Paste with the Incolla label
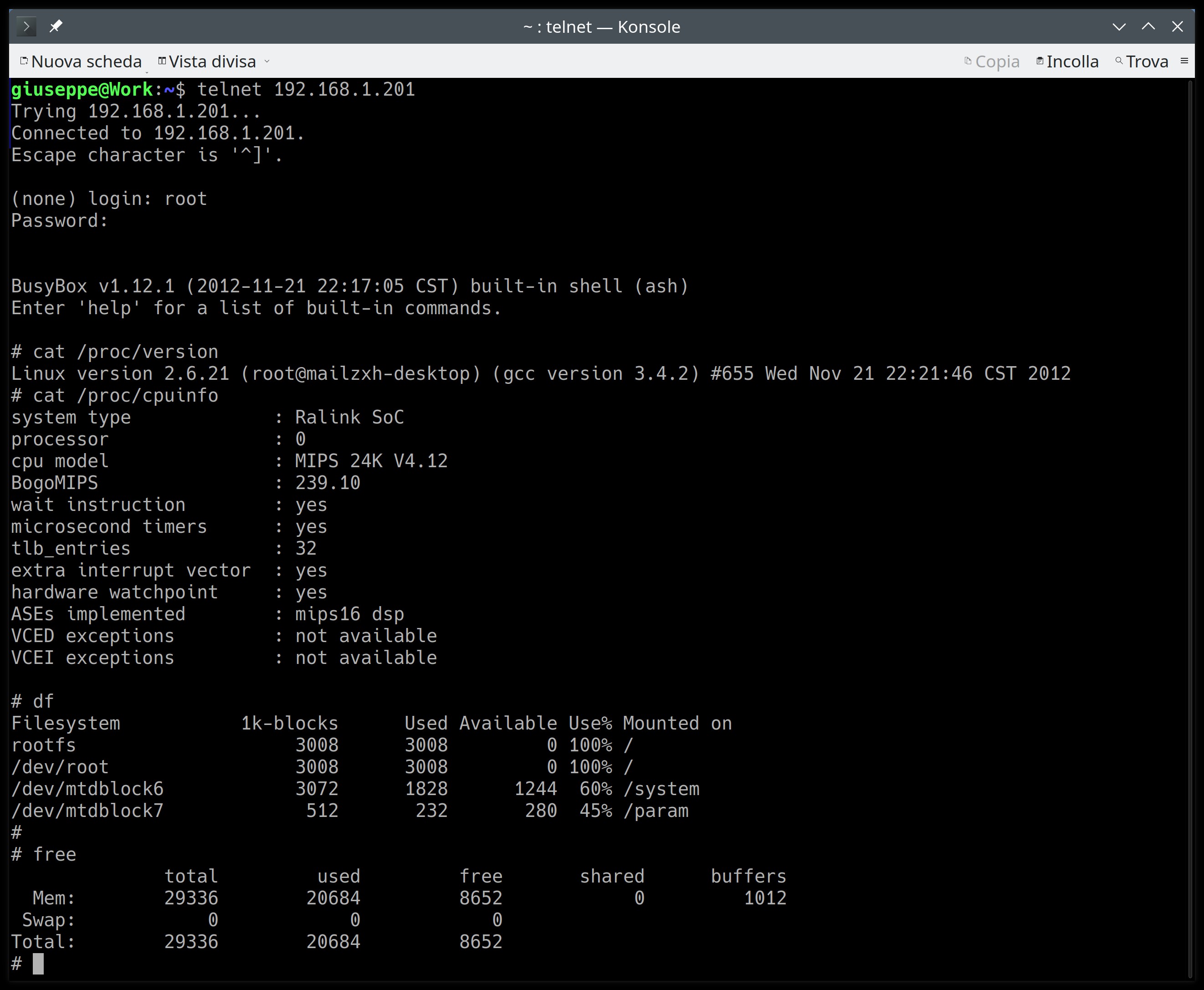The image size is (1204, 990). point(1072,61)
